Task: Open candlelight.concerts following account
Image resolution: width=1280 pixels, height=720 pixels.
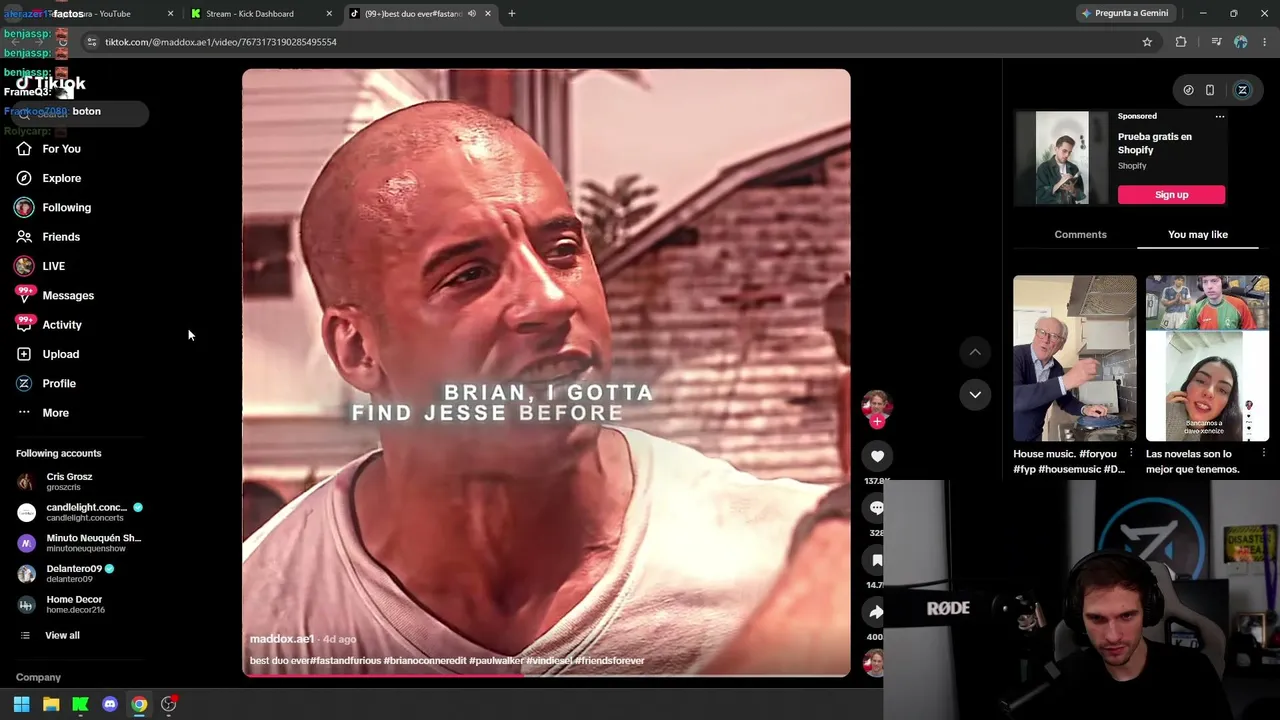Action: coord(80,512)
